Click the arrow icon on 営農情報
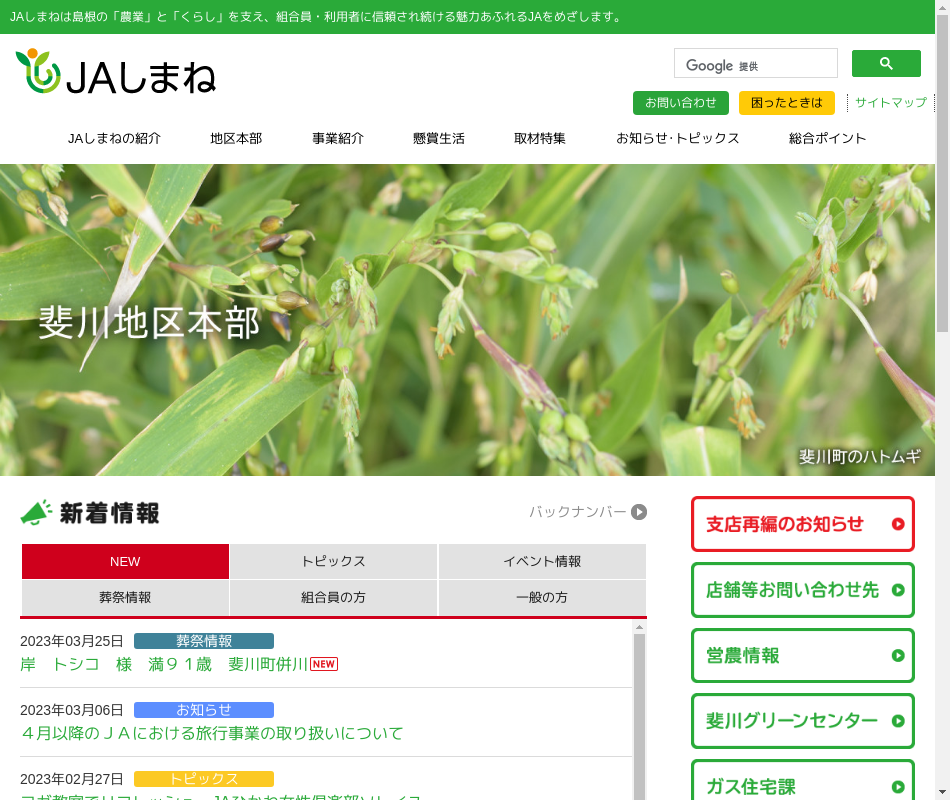Viewport: 950px width, 800px height. tap(898, 656)
